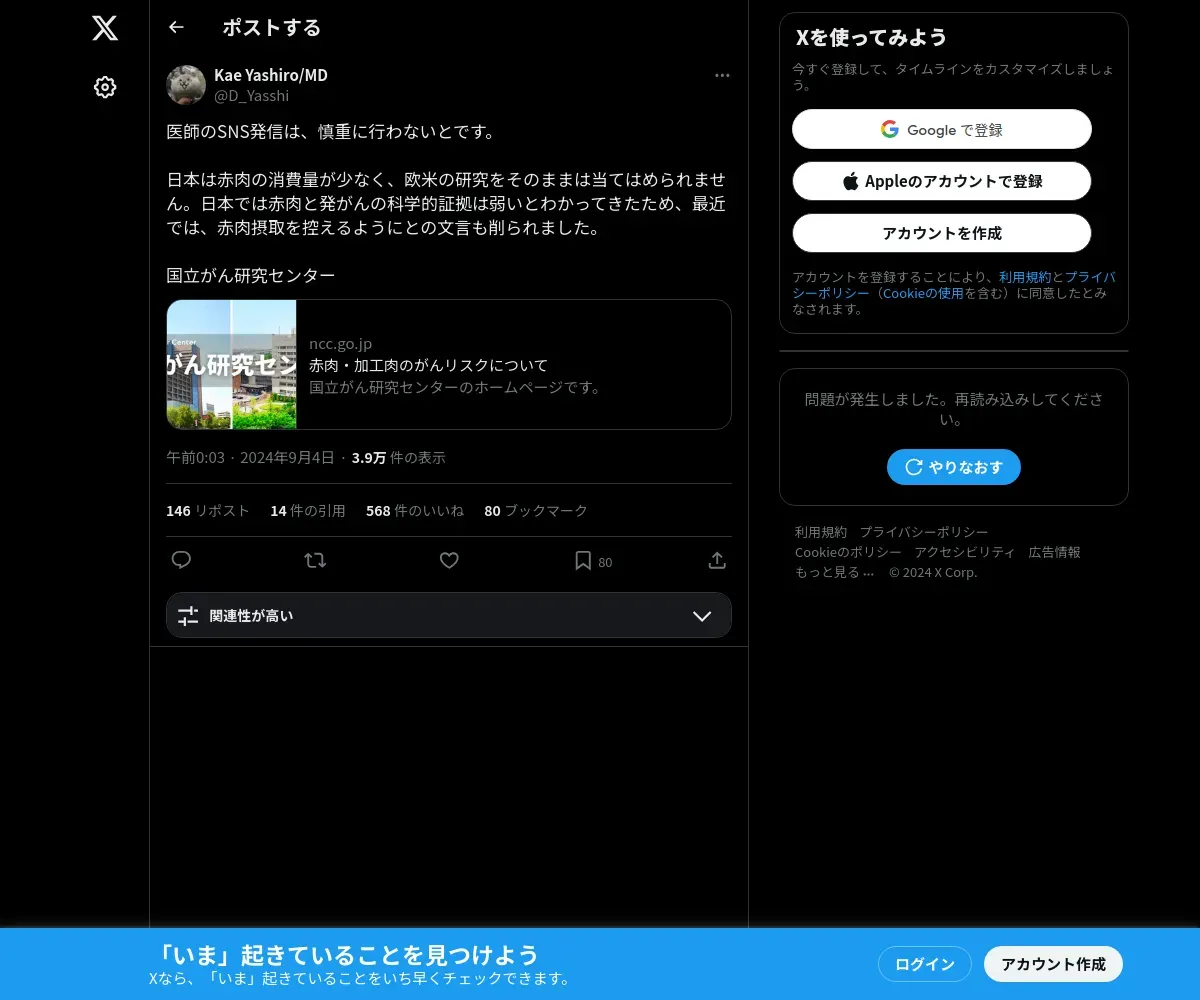Open Cookieの使用 link in signup text
Image resolution: width=1200 pixels, height=1000 pixels.
[923, 293]
